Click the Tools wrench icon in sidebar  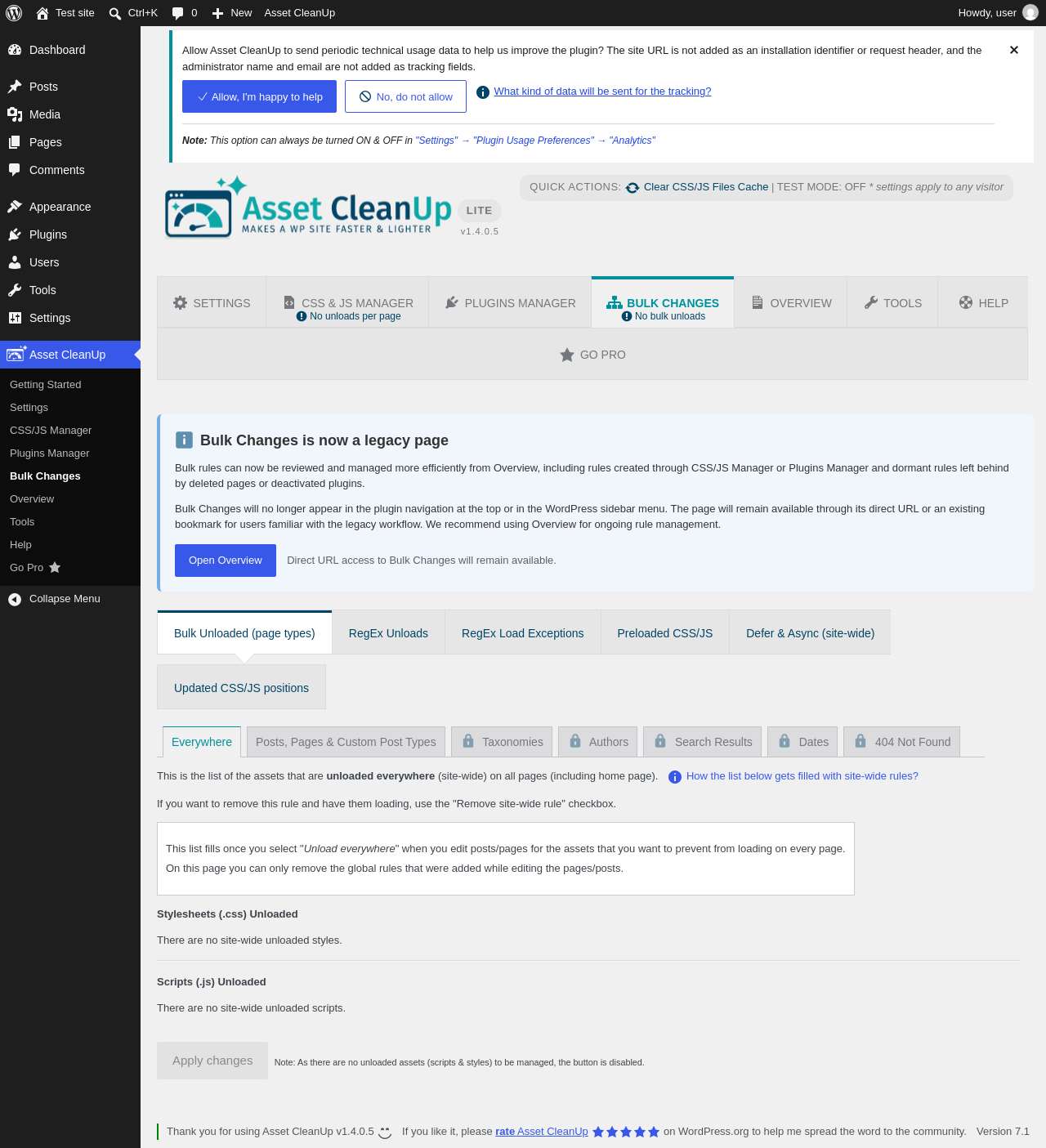[x=15, y=290]
